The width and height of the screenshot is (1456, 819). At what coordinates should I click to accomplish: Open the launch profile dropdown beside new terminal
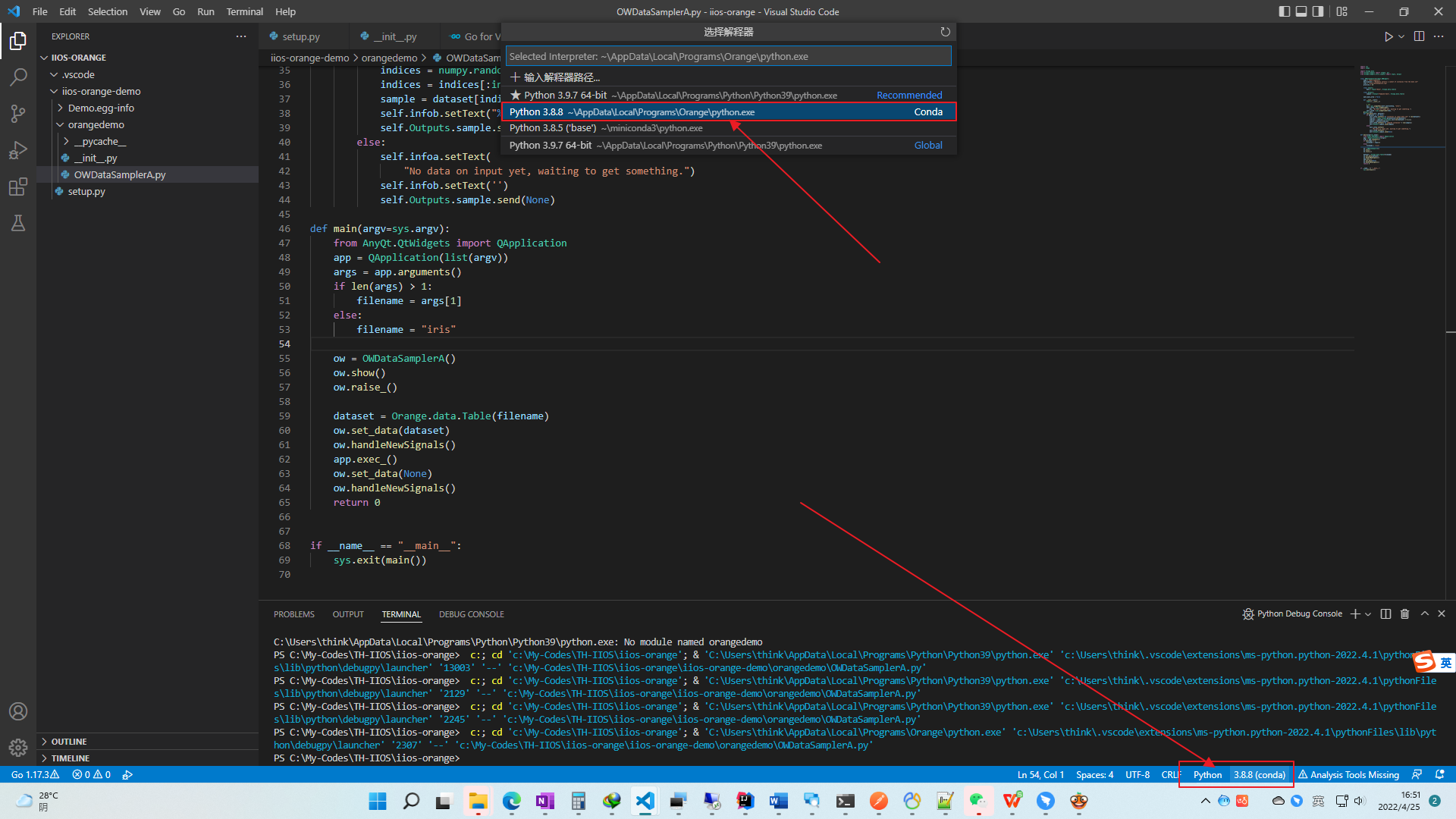(x=1368, y=614)
